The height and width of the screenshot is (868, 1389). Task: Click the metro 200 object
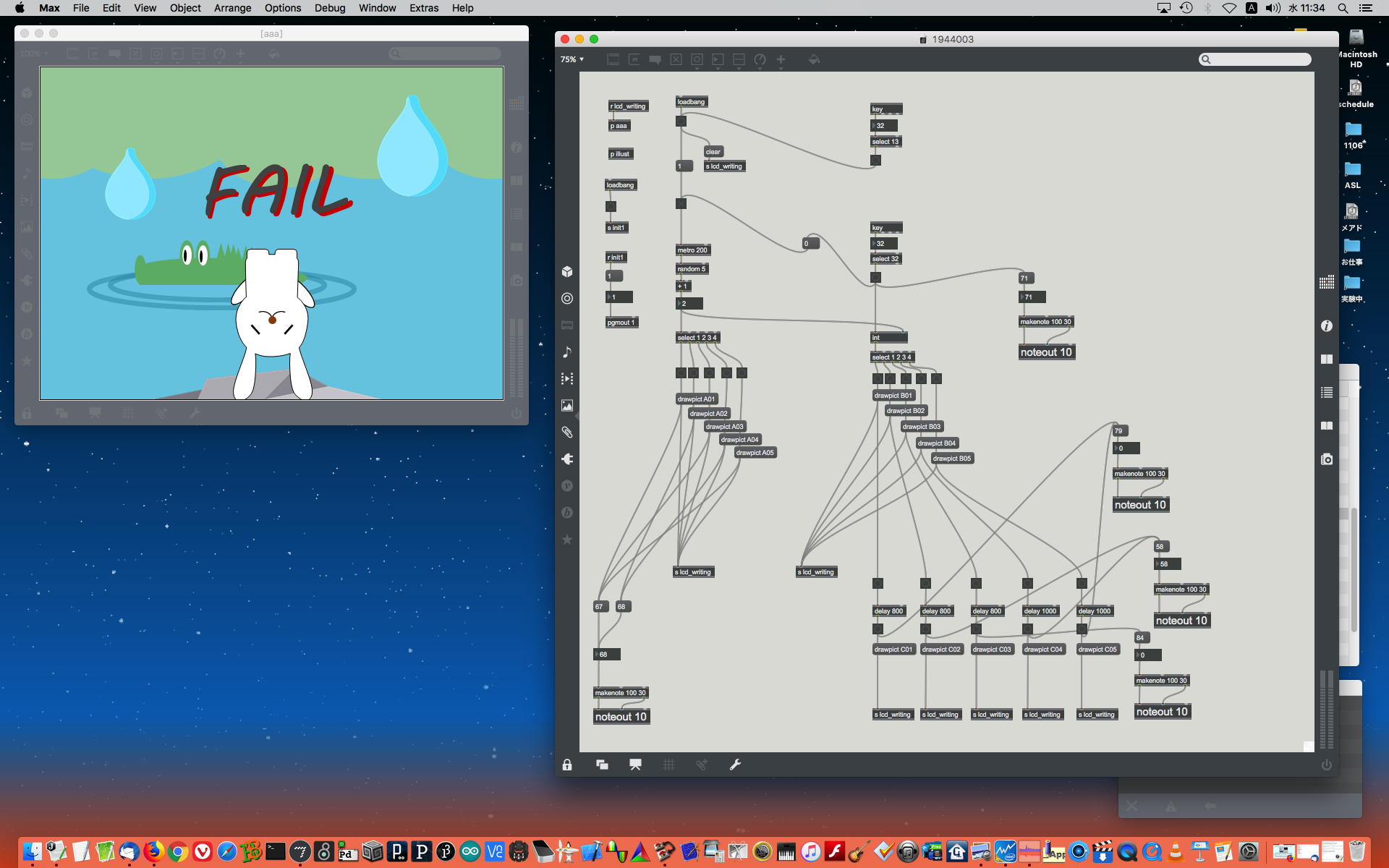(x=692, y=250)
